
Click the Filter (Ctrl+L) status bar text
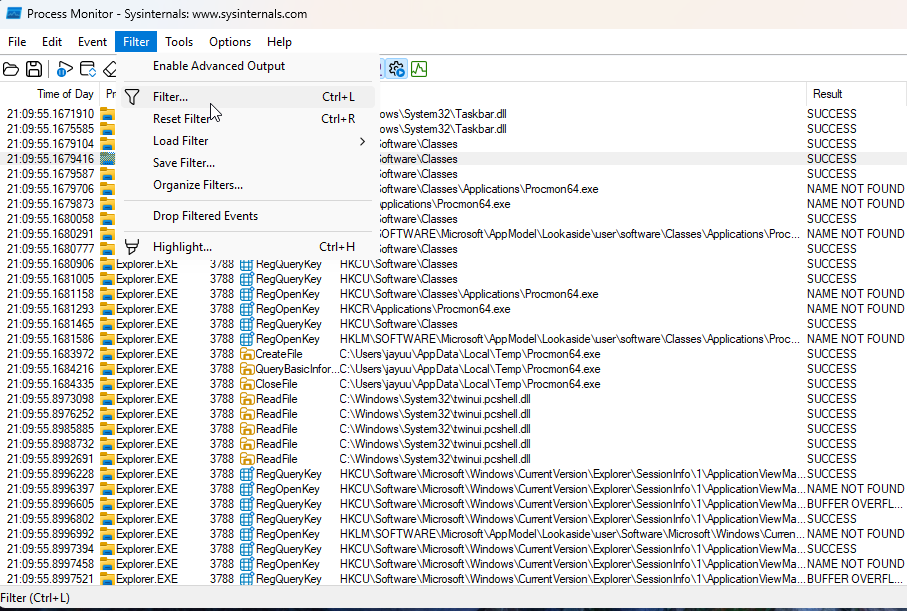[35, 598]
